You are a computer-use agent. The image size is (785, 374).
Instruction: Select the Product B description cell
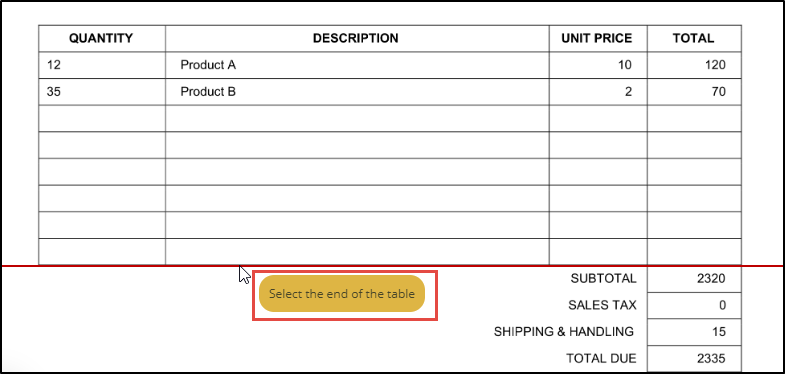[357, 92]
